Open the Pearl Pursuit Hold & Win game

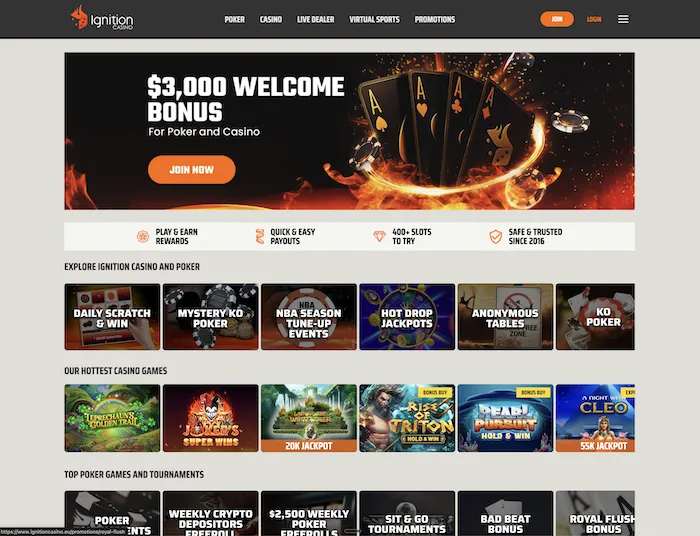pos(505,418)
